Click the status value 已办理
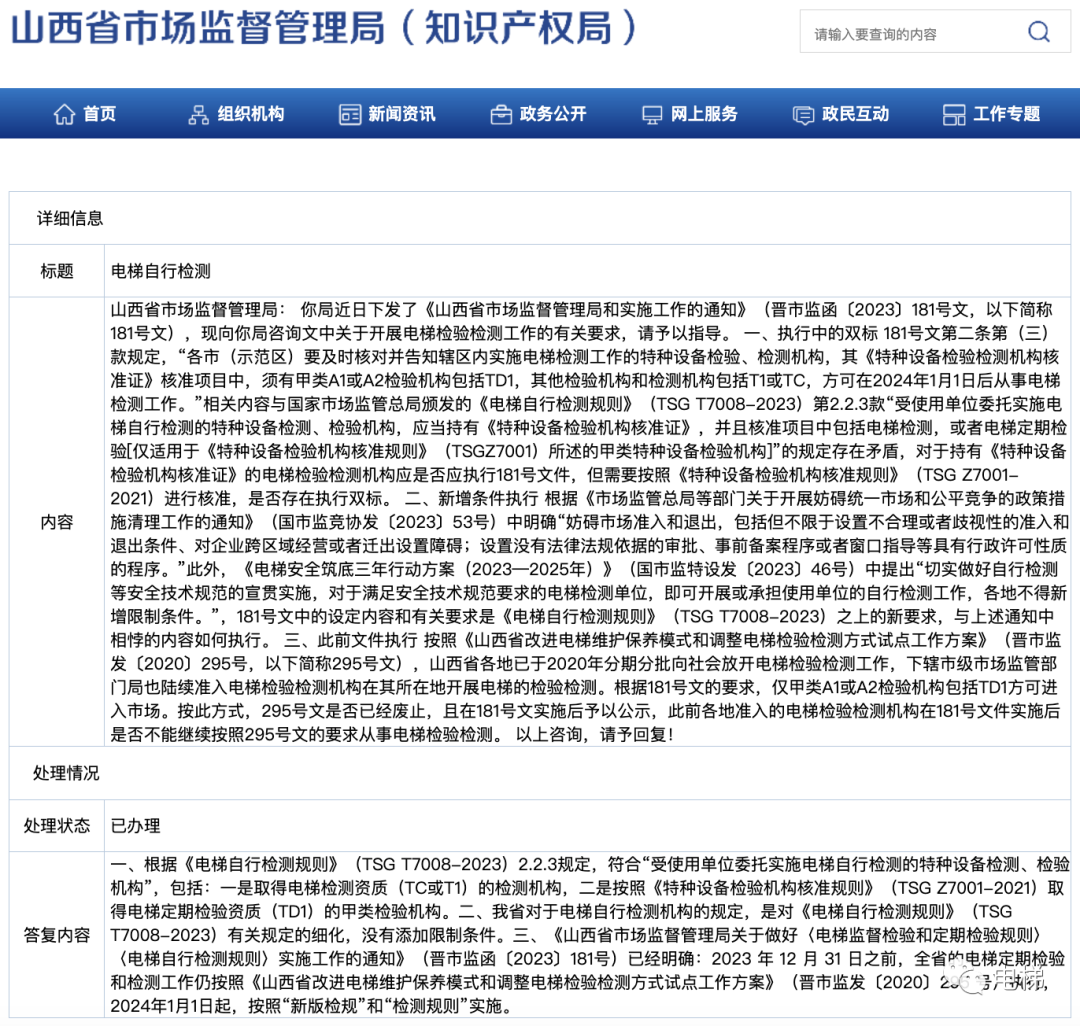 point(135,826)
